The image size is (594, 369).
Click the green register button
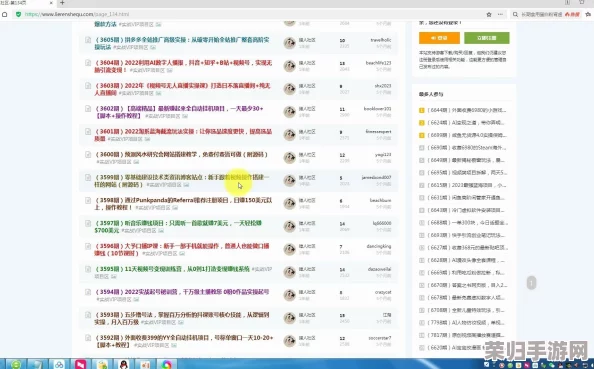tap(487, 38)
